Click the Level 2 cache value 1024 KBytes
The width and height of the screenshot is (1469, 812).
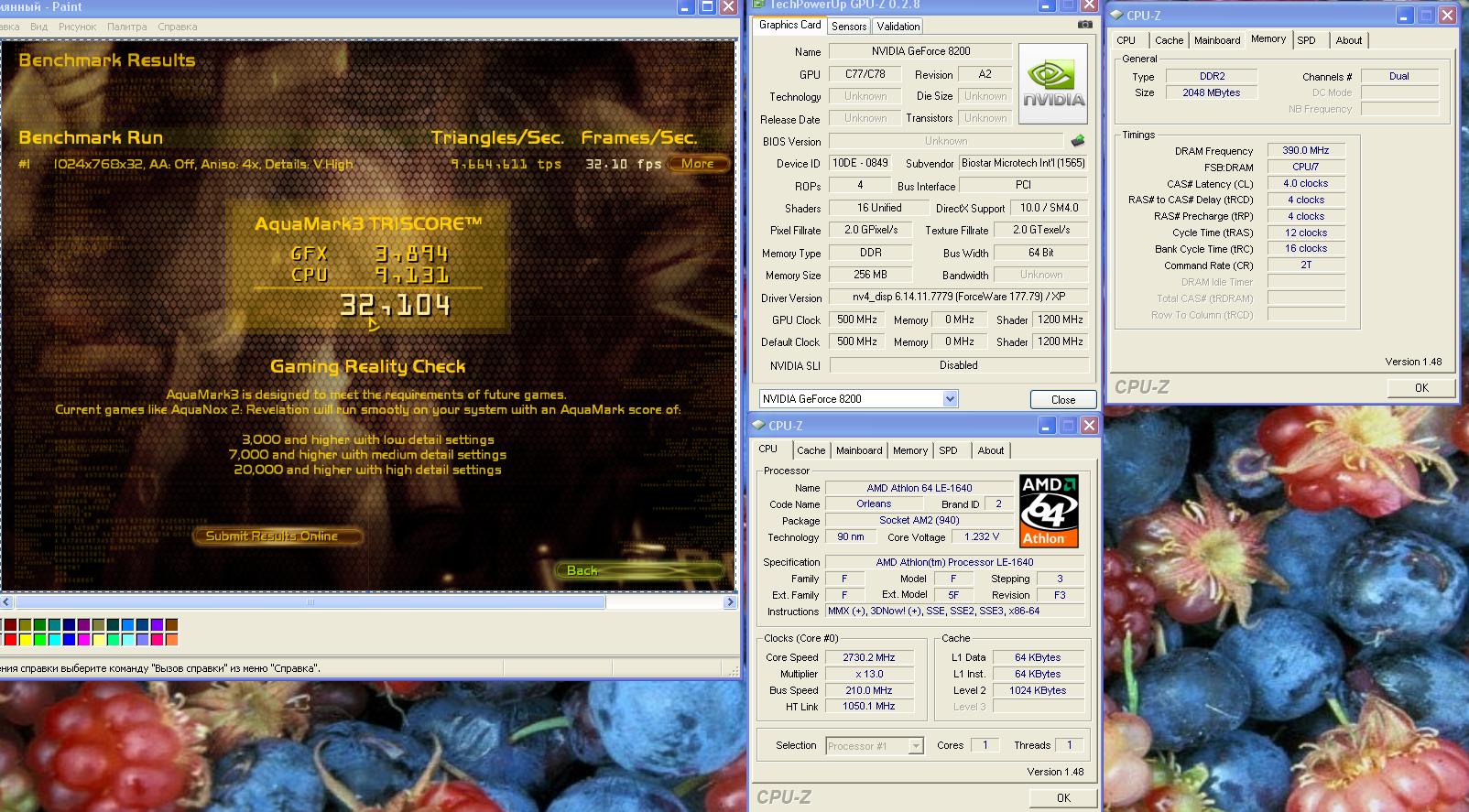1038,690
